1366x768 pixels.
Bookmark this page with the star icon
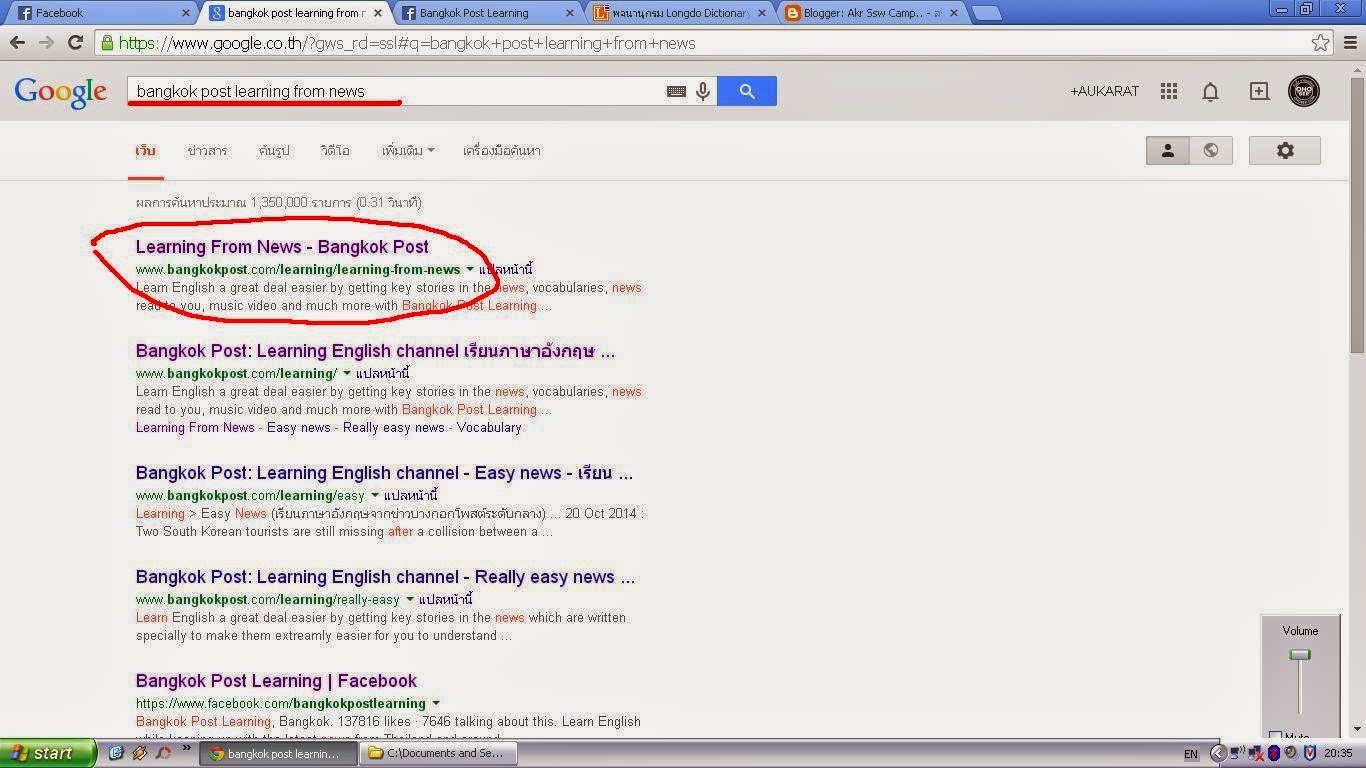(x=1321, y=43)
